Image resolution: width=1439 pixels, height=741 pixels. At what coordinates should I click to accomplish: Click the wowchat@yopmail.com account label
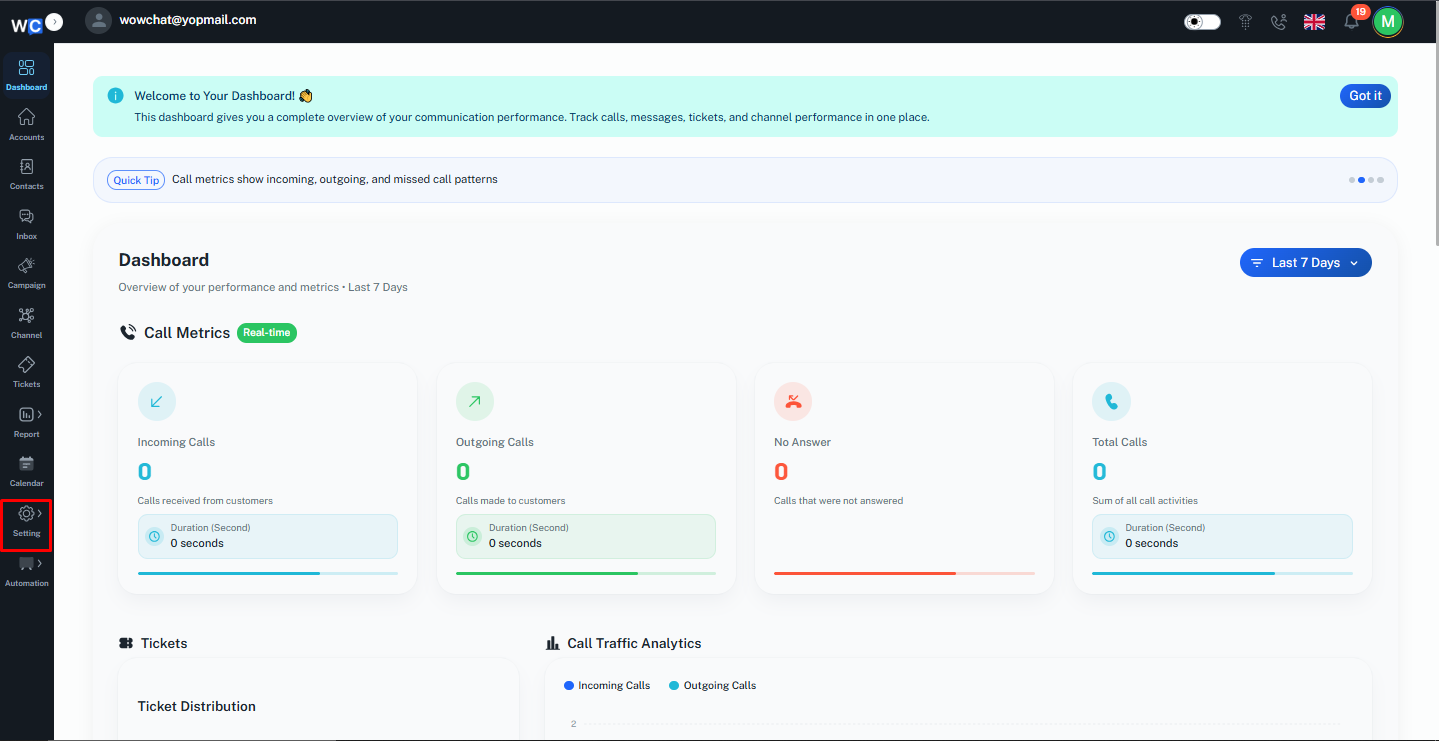pos(188,20)
